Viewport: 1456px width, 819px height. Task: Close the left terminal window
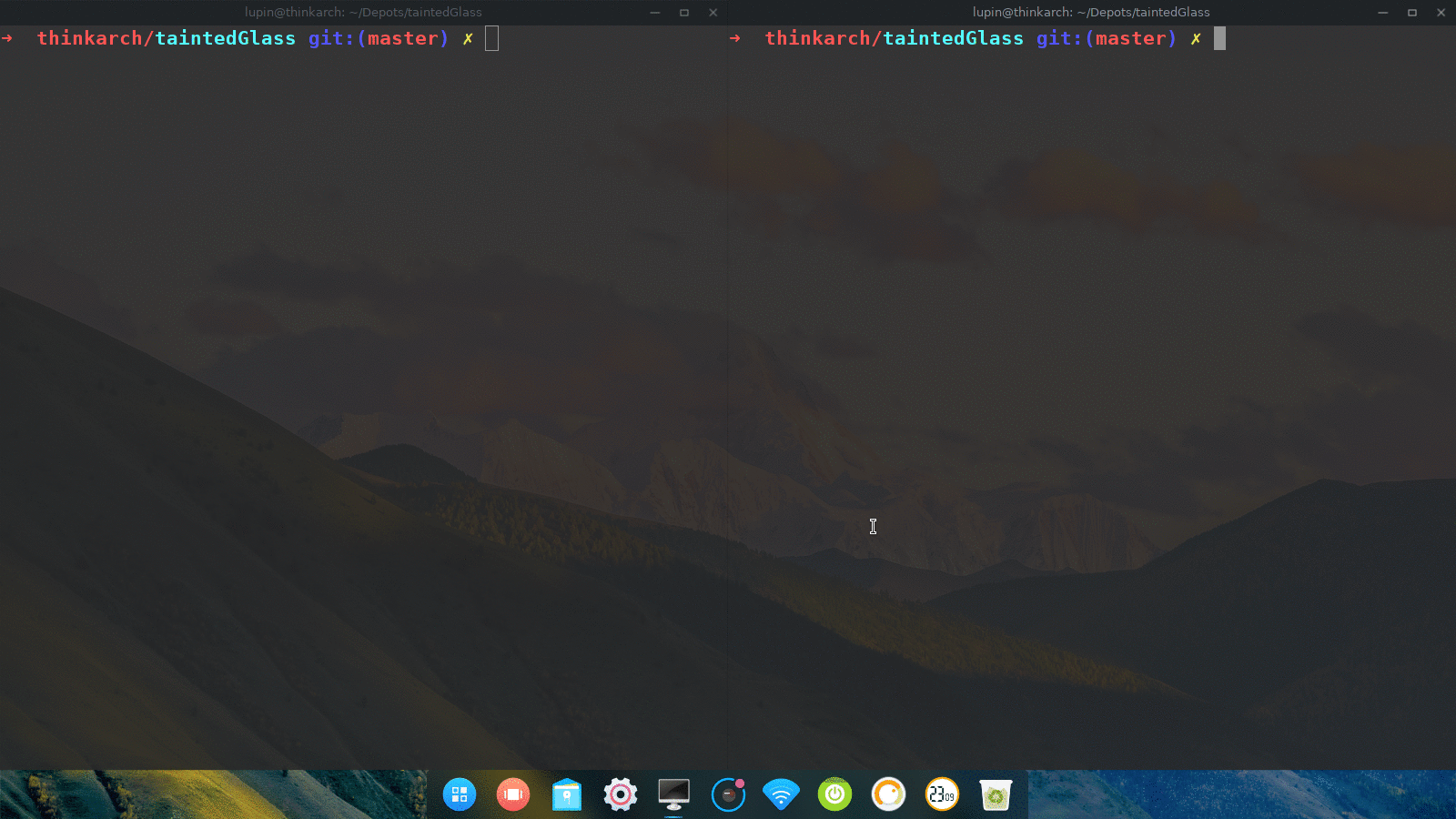(x=713, y=13)
